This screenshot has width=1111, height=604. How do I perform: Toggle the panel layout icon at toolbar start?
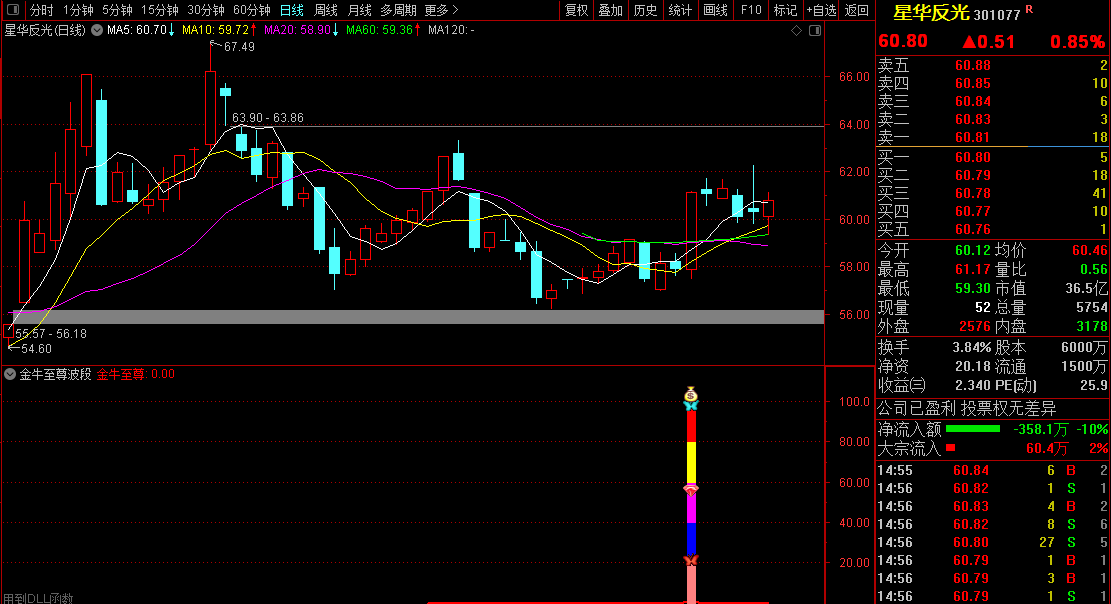(x=13, y=10)
